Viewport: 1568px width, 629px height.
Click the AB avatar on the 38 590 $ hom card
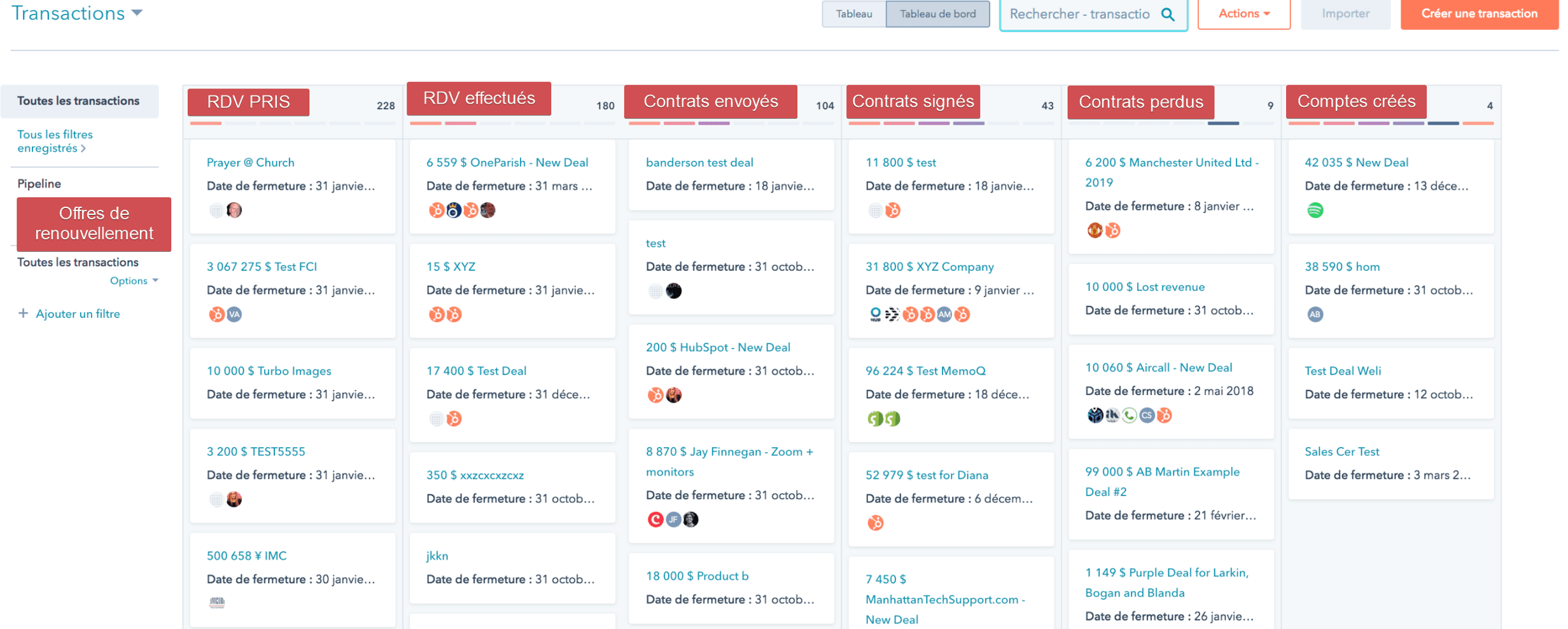tap(1315, 314)
